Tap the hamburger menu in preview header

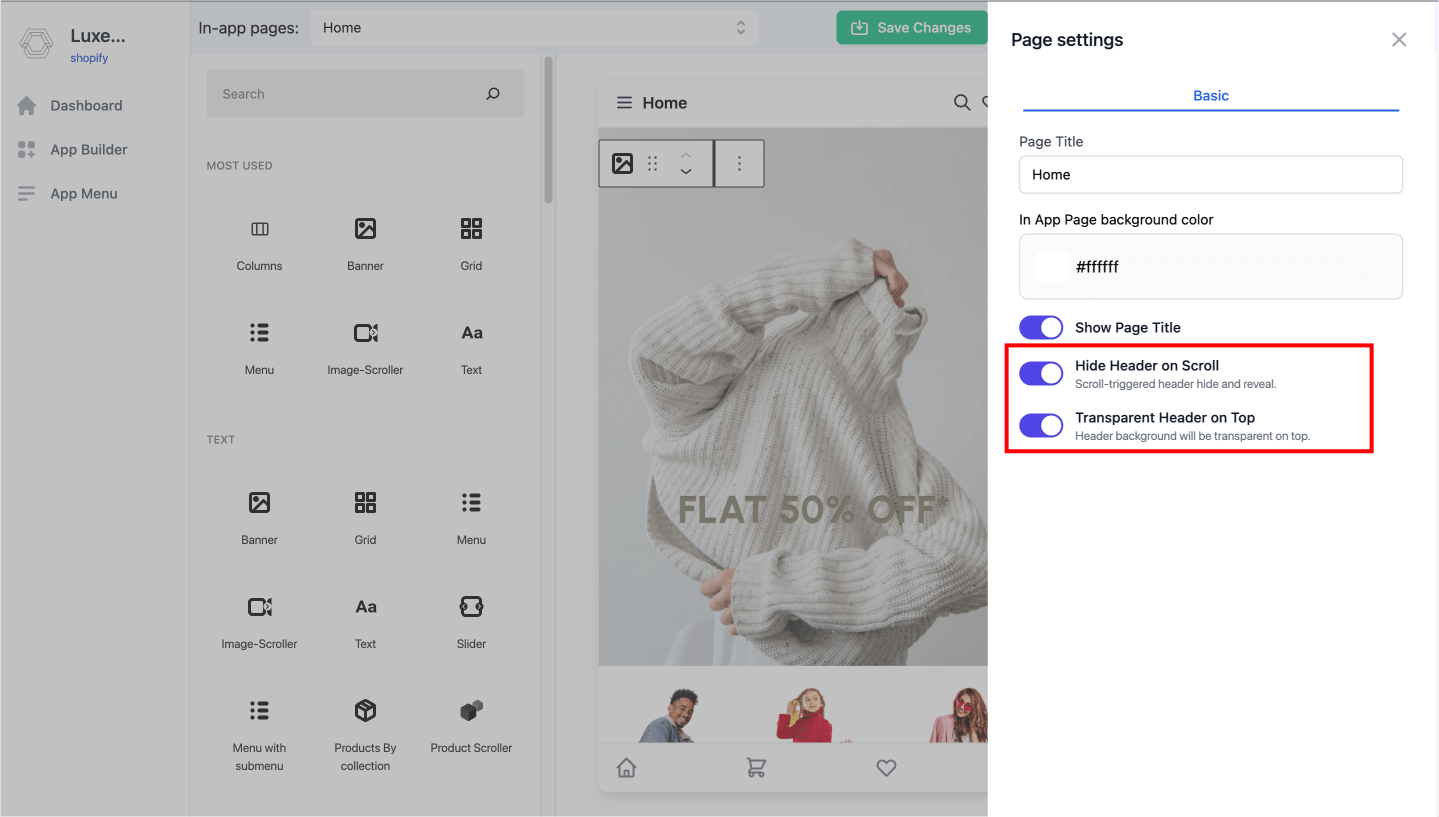[x=624, y=103]
